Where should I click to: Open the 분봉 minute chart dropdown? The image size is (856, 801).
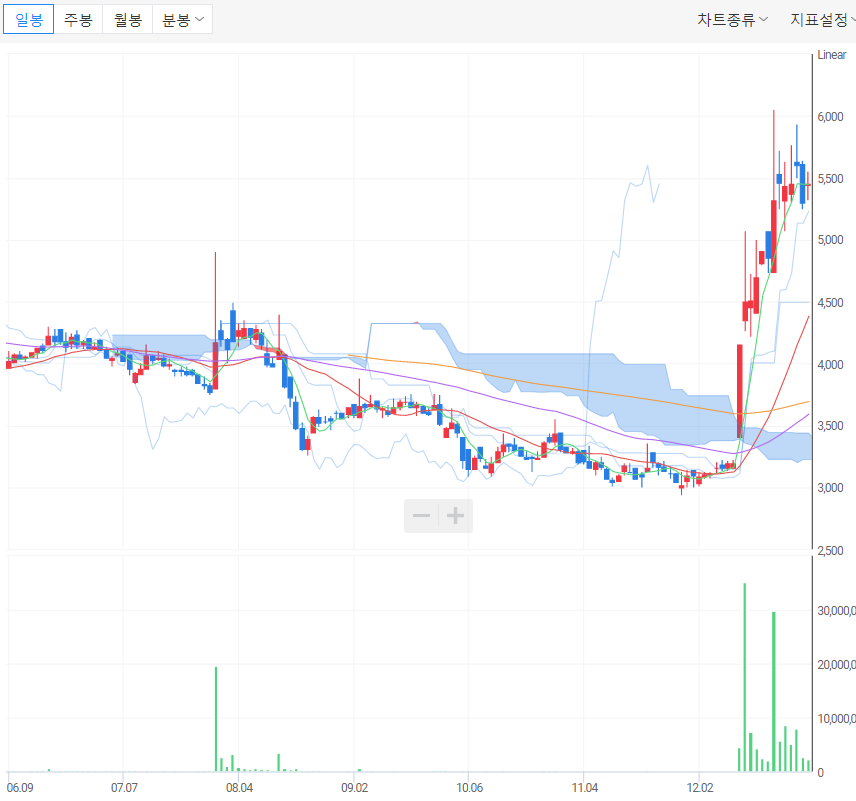[x=182, y=20]
